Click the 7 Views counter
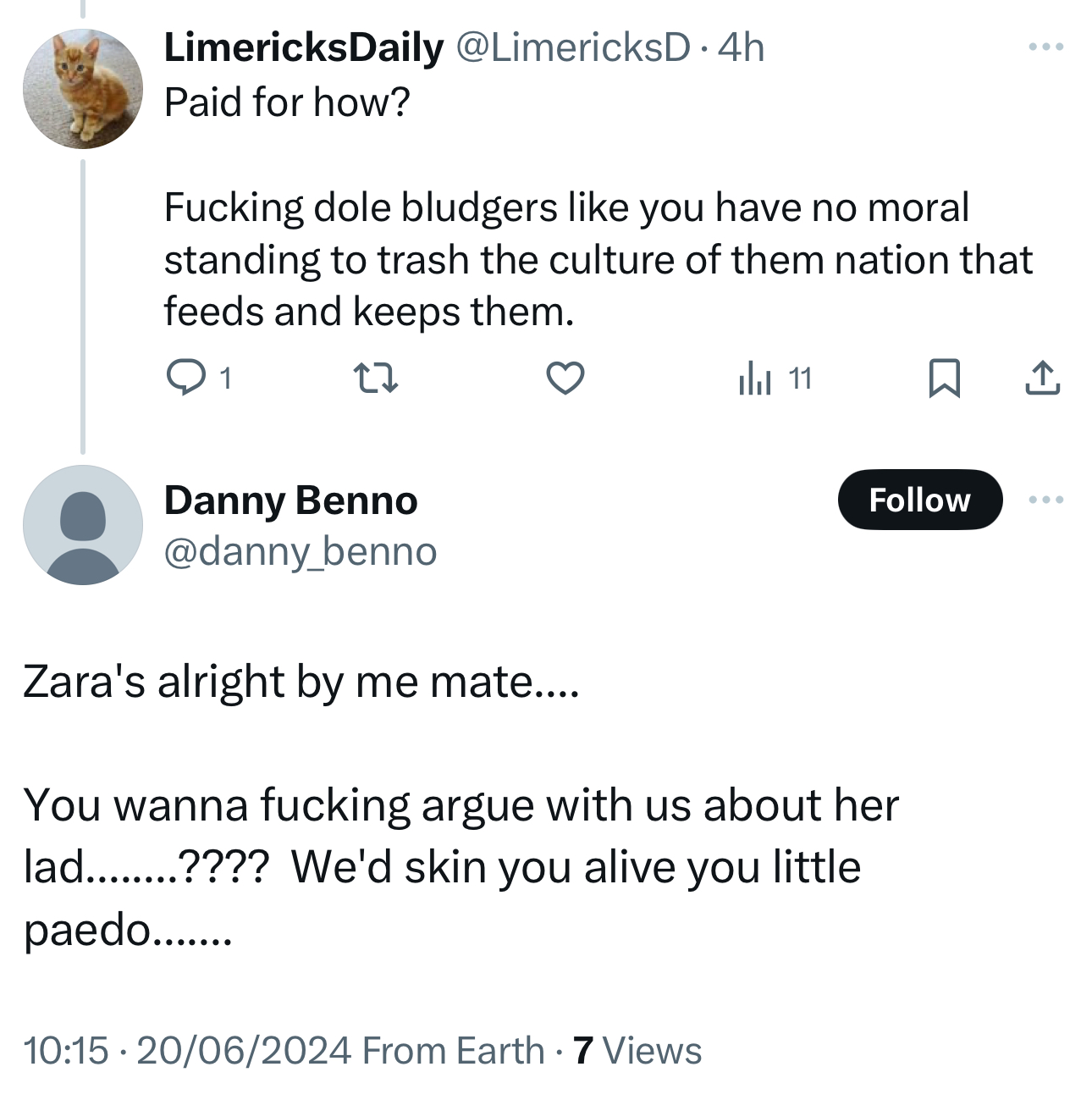1092x1111 pixels. 637,1051
